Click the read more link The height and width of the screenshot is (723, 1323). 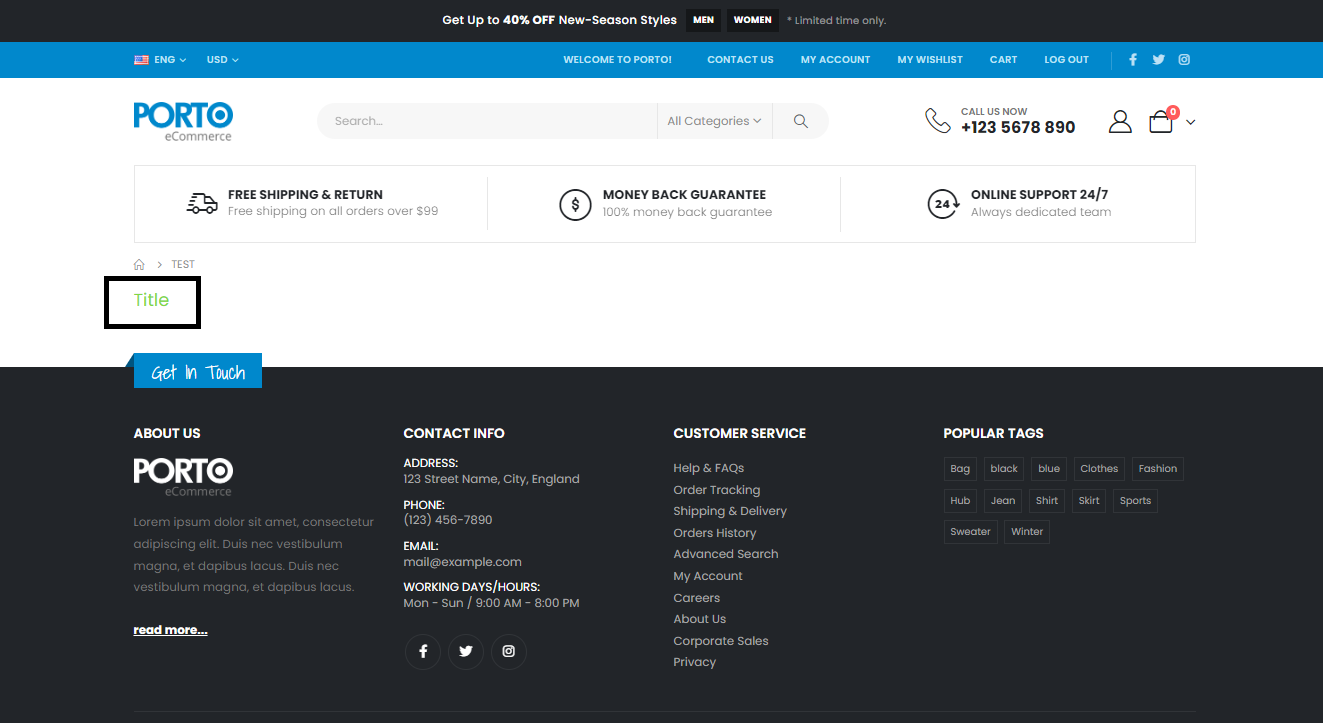pos(170,630)
